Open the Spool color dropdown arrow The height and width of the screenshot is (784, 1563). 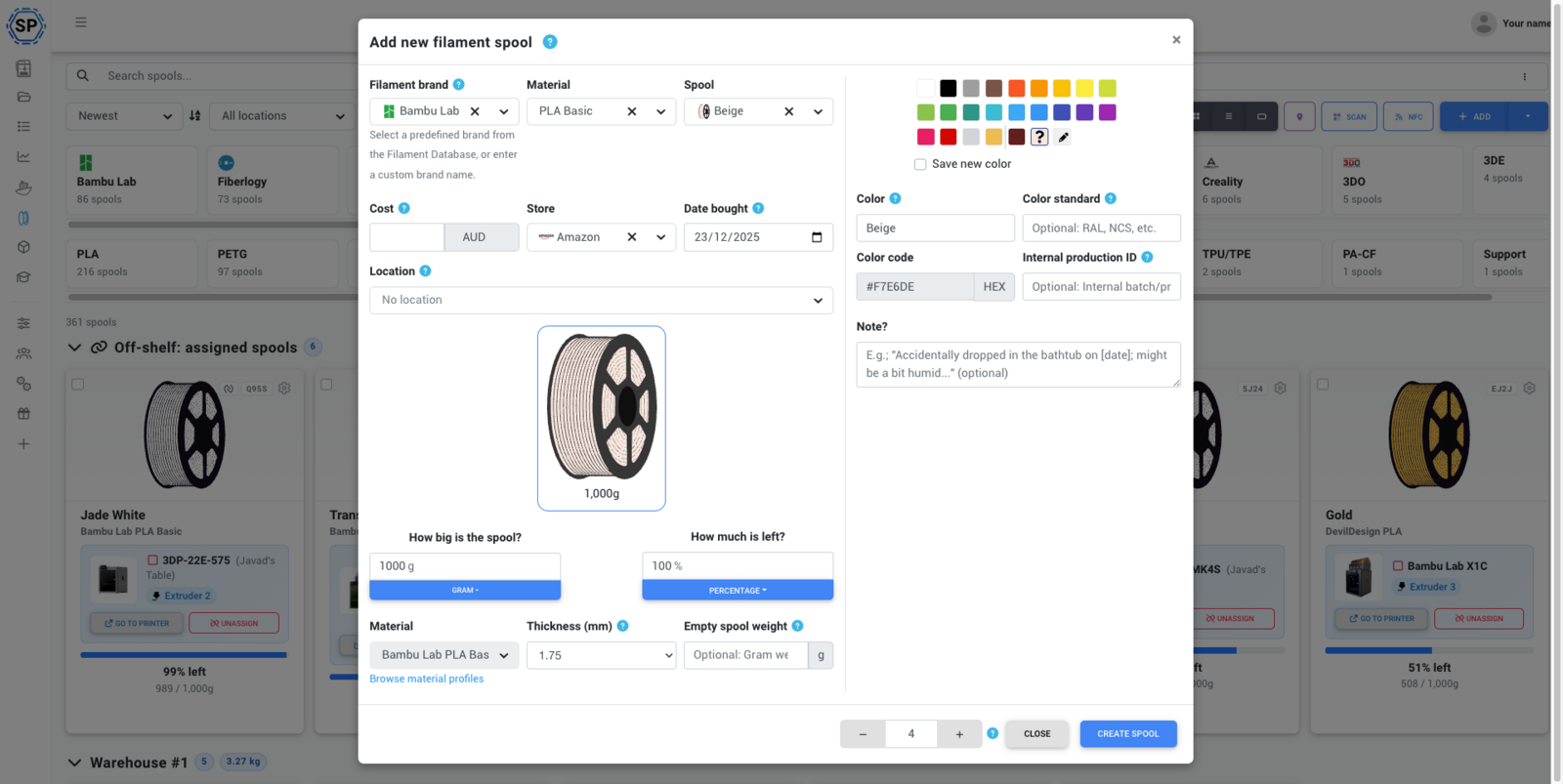coord(819,111)
